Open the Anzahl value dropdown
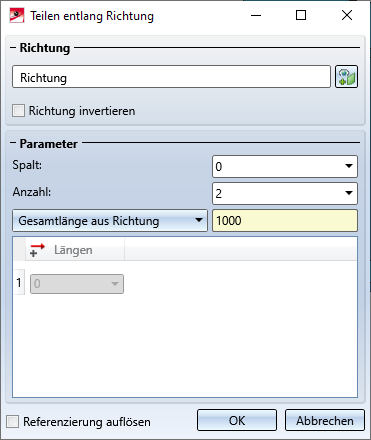 (x=349, y=193)
